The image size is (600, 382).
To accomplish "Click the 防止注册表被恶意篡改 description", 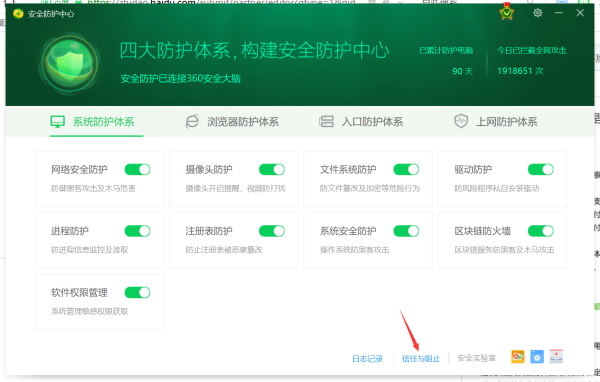I will 224,250.
